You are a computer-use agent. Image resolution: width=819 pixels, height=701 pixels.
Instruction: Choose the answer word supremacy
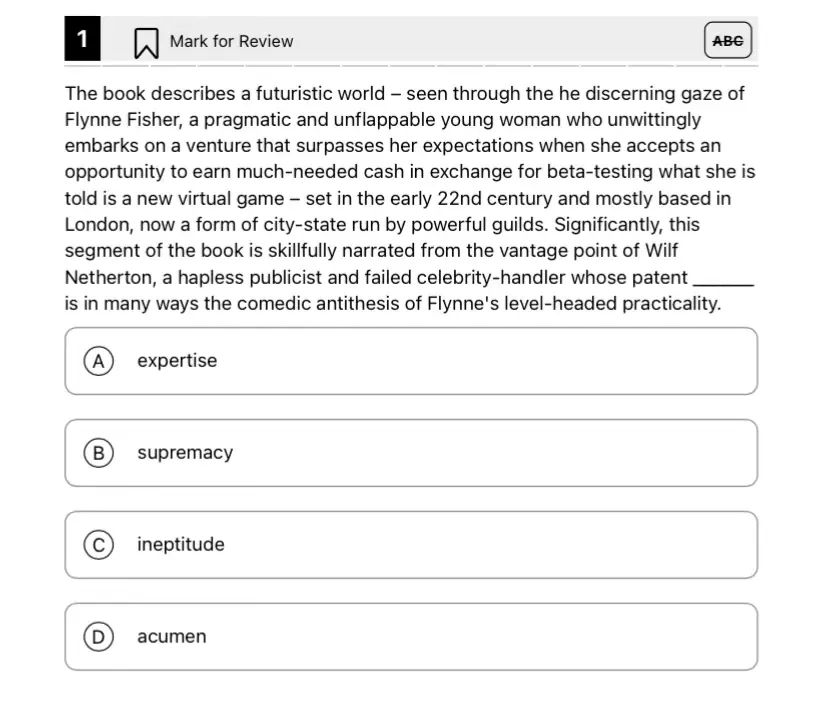pyautogui.click(x=185, y=453)
